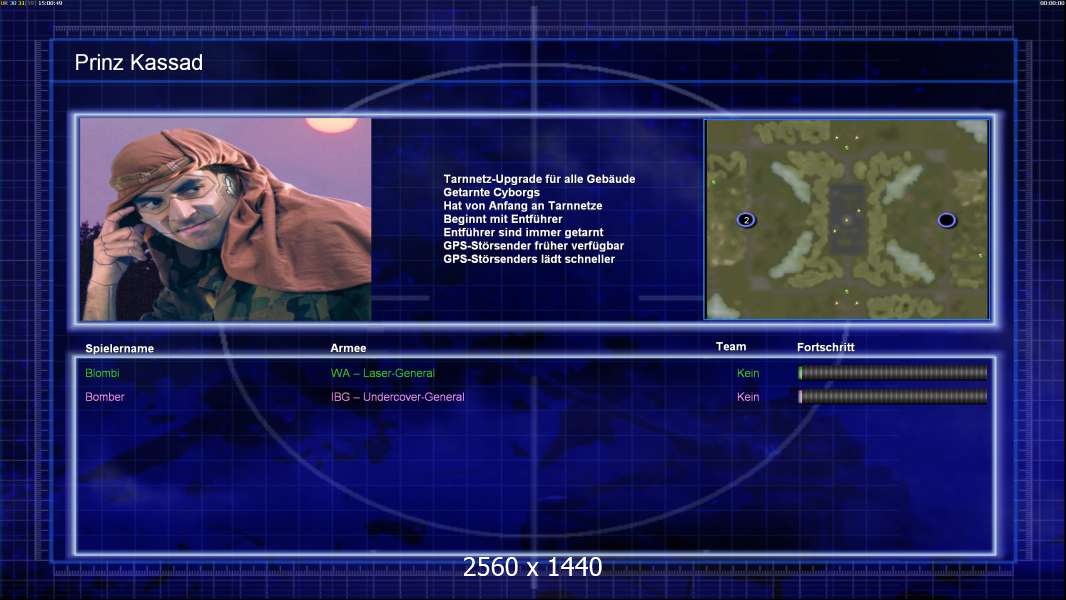This screenshot has width=1066, height=600.
Task: Click 'GPS-Störsender früher verfügbar' line
Action: pos(534,245)
